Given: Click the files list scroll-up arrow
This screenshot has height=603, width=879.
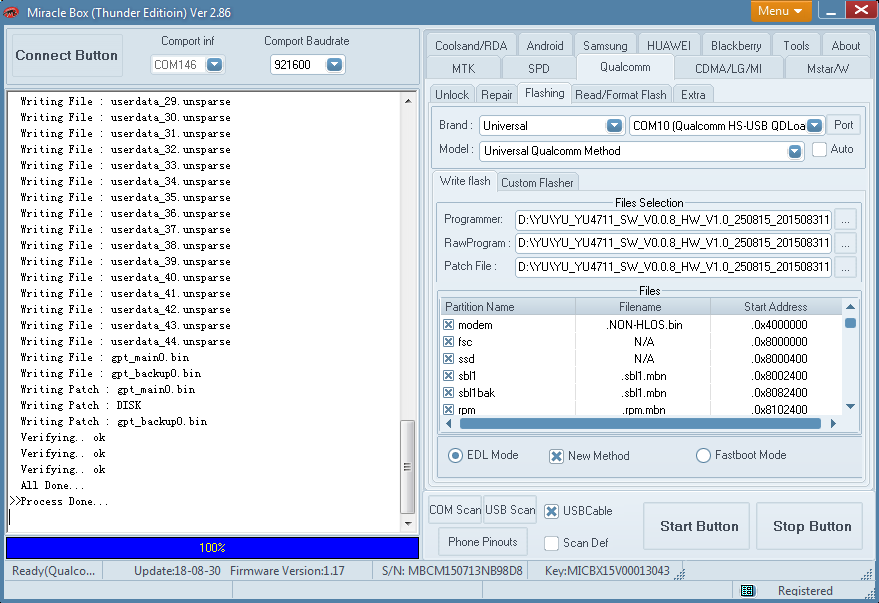Looking at the screenshot, I should coord(850,307).
